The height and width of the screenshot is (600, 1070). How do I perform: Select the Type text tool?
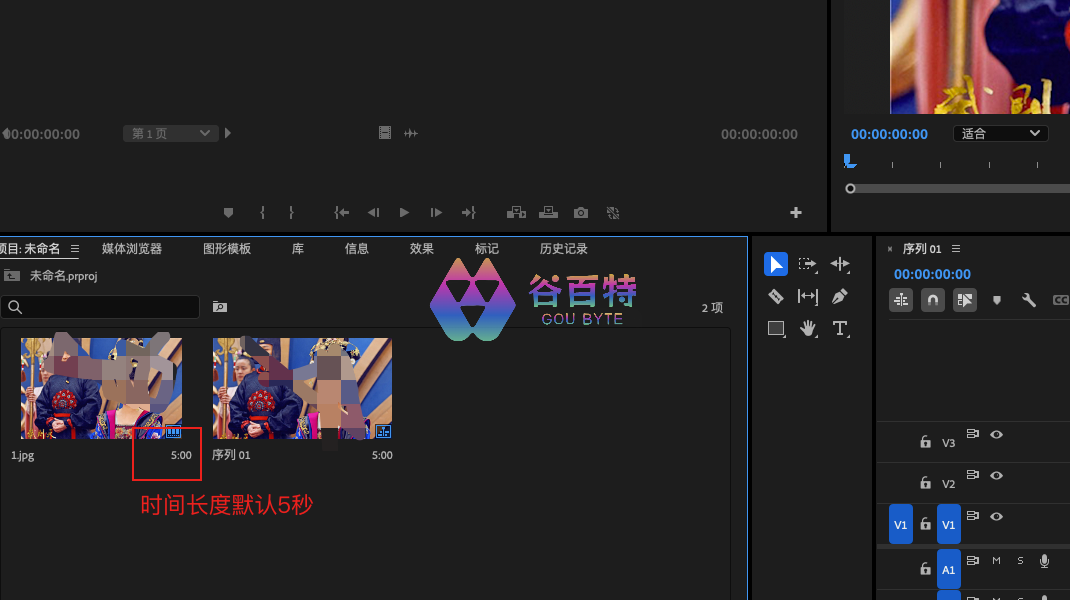[839, 328]
